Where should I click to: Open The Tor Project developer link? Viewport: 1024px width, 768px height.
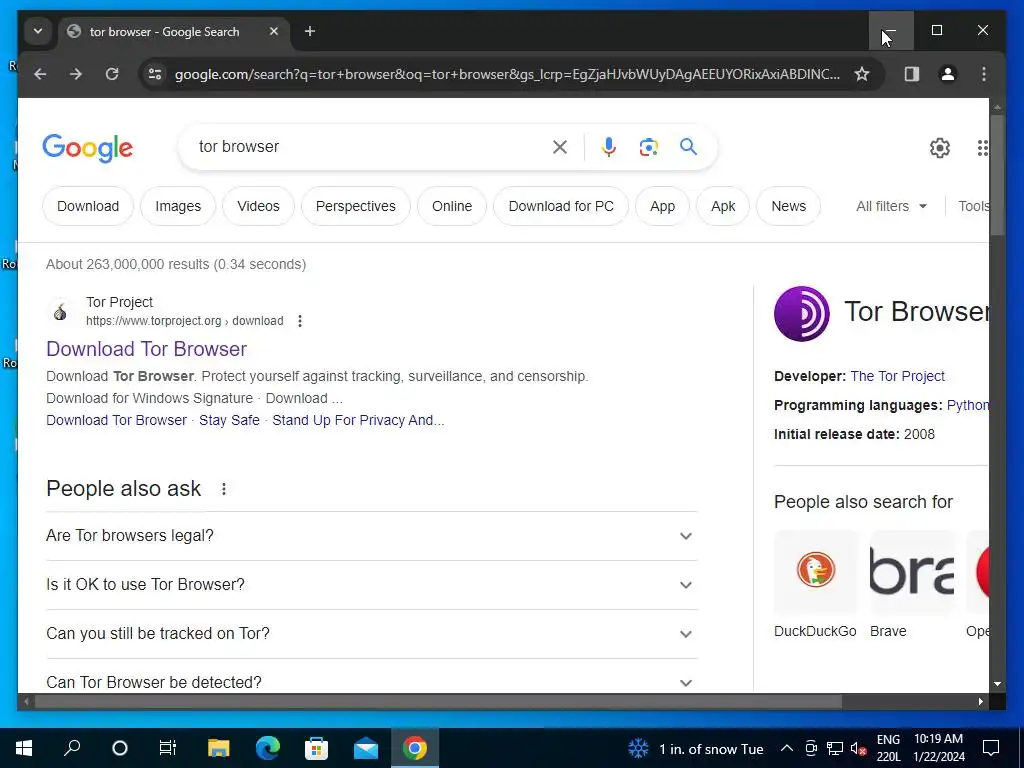(897, 377)
